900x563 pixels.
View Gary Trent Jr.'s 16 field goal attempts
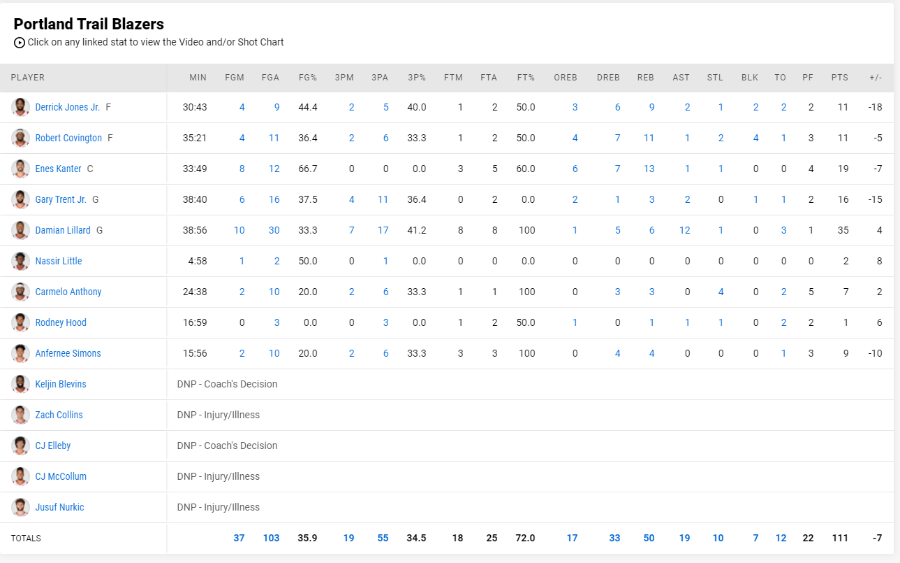pos(274,200)
